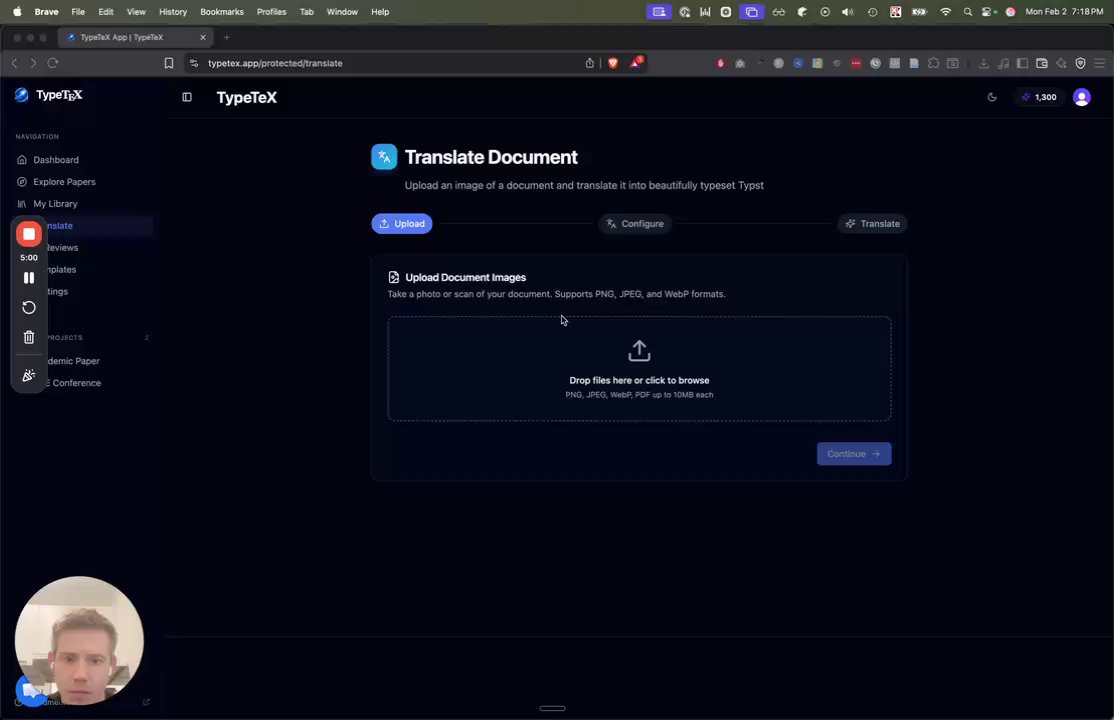Screen dimensions: 1114x720
Task: Click 'Drop files here or click to browse'
Action: point(639,380)
